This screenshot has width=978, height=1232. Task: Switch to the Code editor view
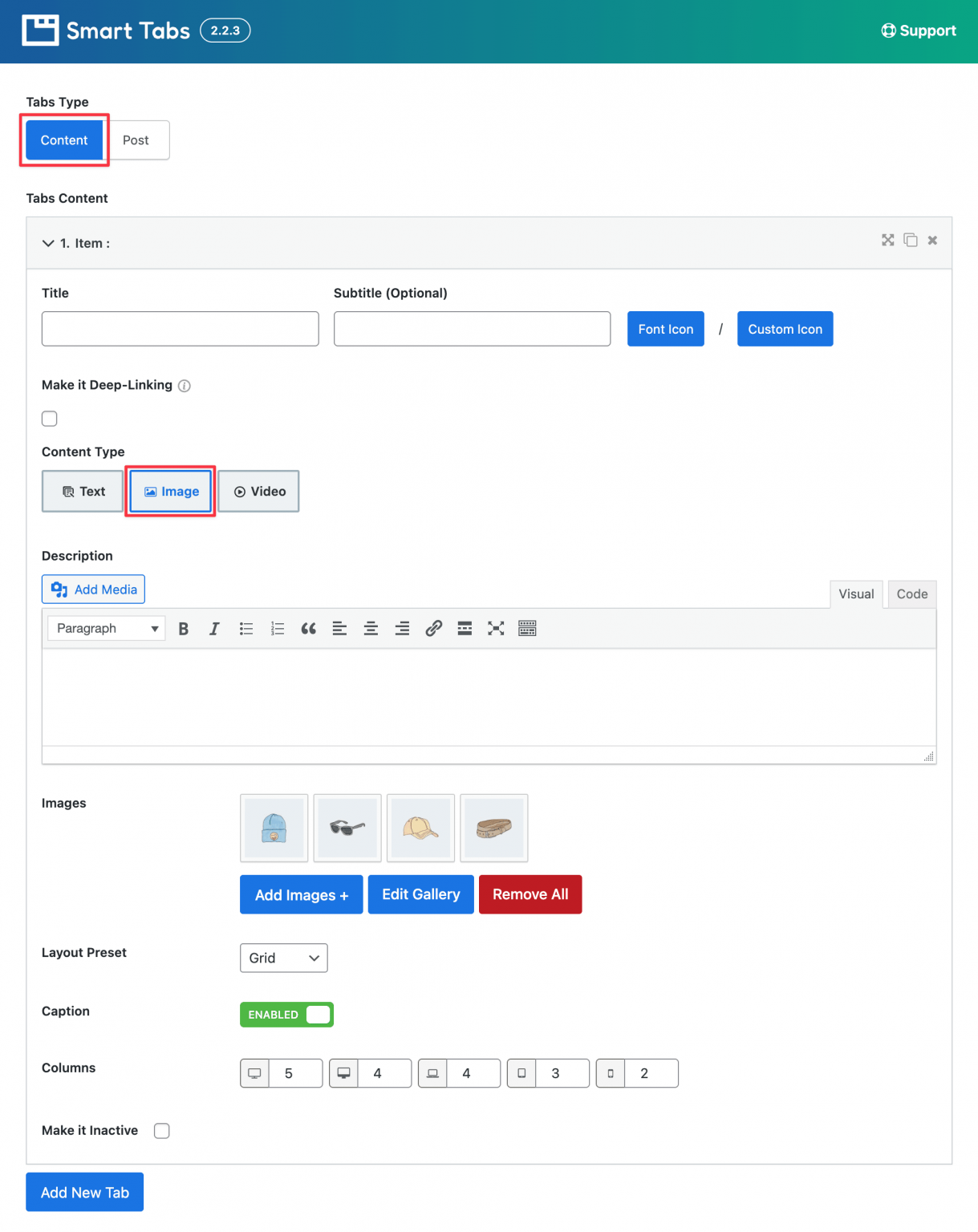point(911,594)
